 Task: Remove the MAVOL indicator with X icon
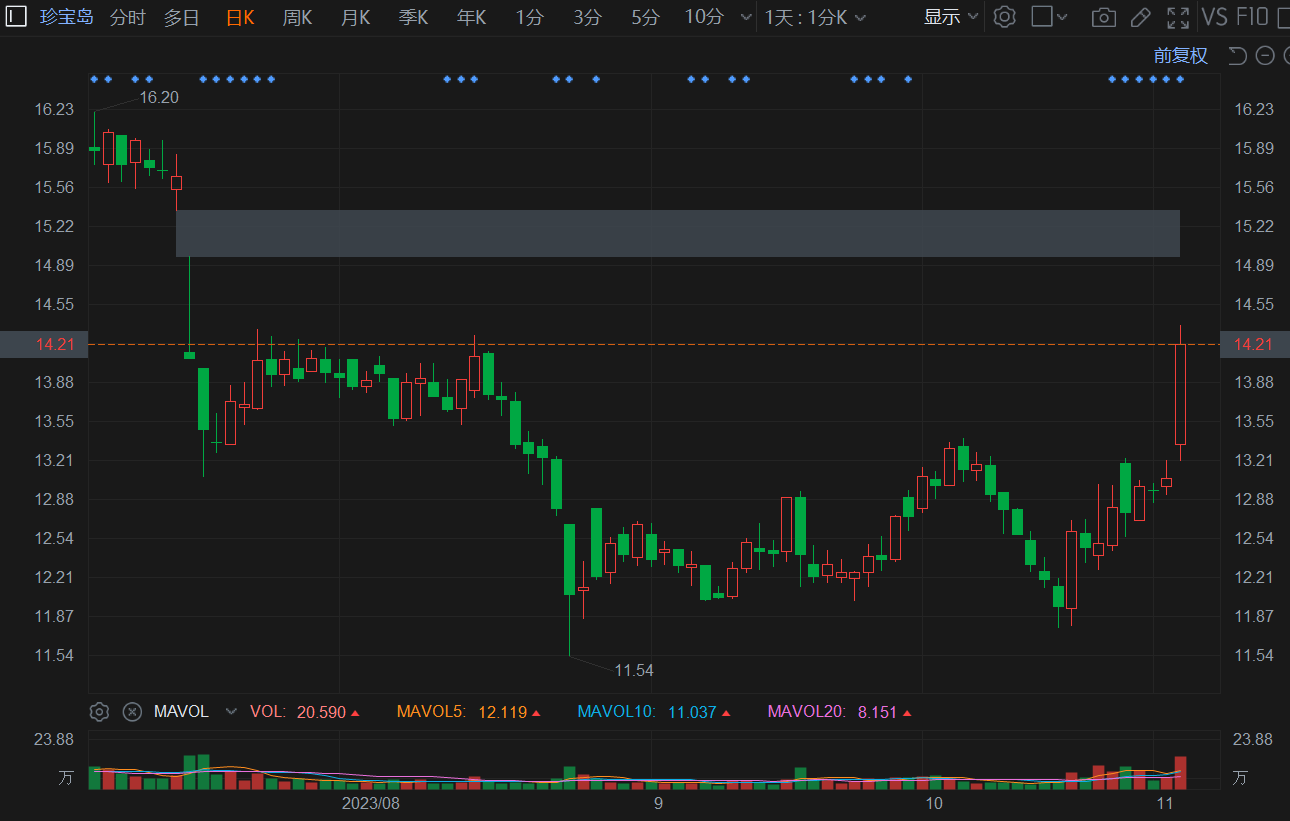pyautogui.click(x=132, y=712)
